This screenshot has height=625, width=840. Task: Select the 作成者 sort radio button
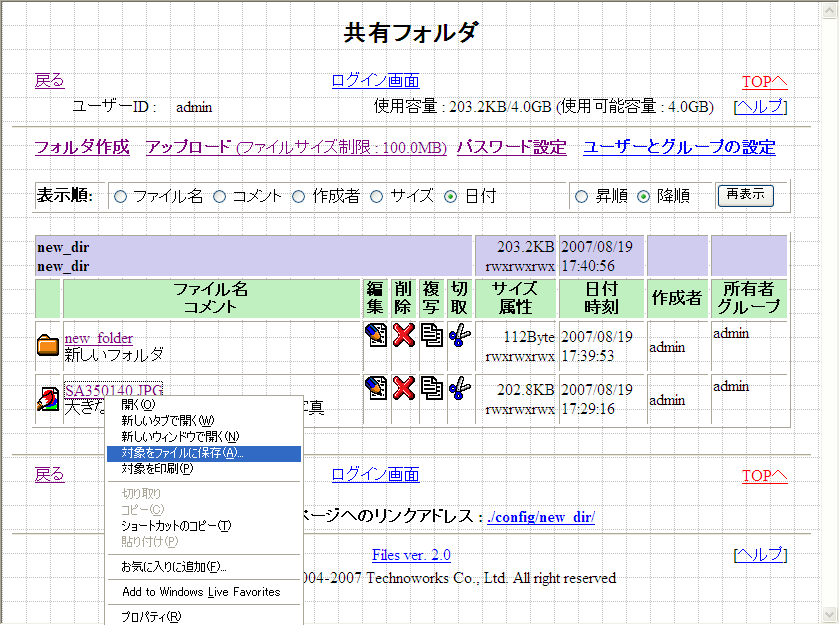point(299,197)
